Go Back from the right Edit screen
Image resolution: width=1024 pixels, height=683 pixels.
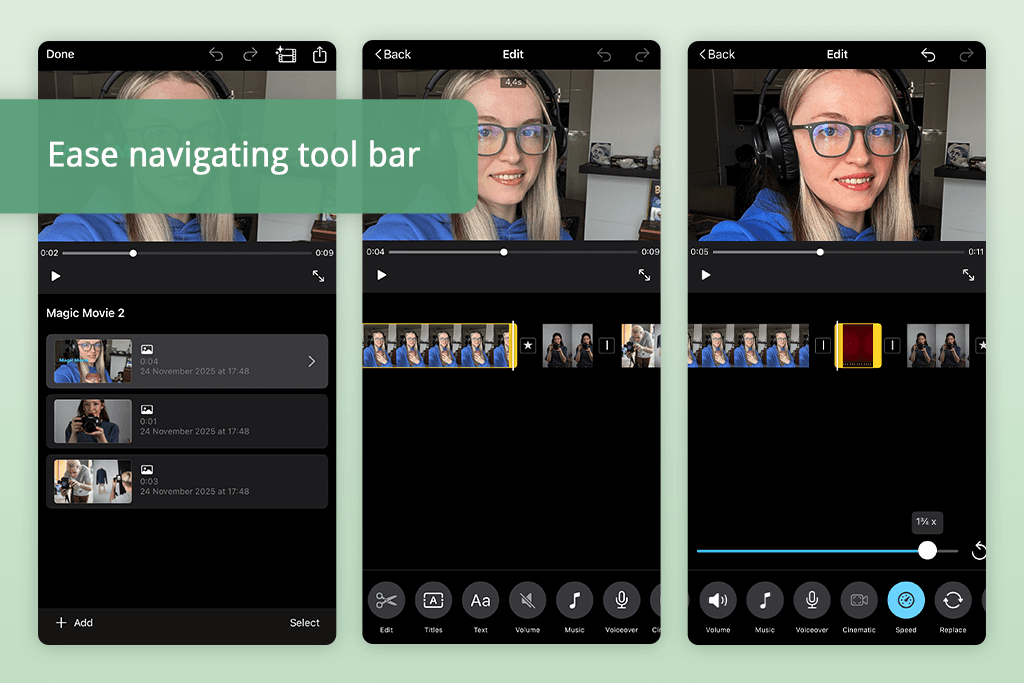pyautogui.click(x=717, y=54)
